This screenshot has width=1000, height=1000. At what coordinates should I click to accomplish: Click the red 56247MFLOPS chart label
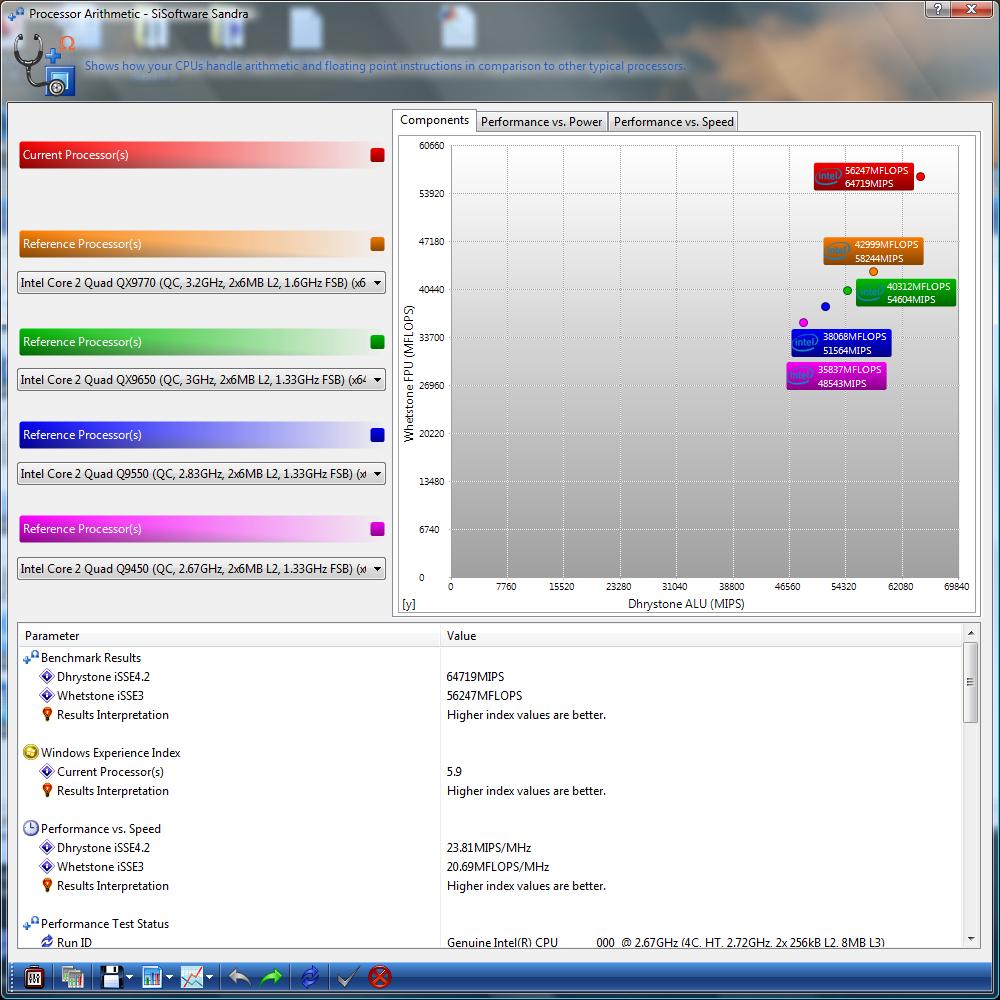click(864, 177)
